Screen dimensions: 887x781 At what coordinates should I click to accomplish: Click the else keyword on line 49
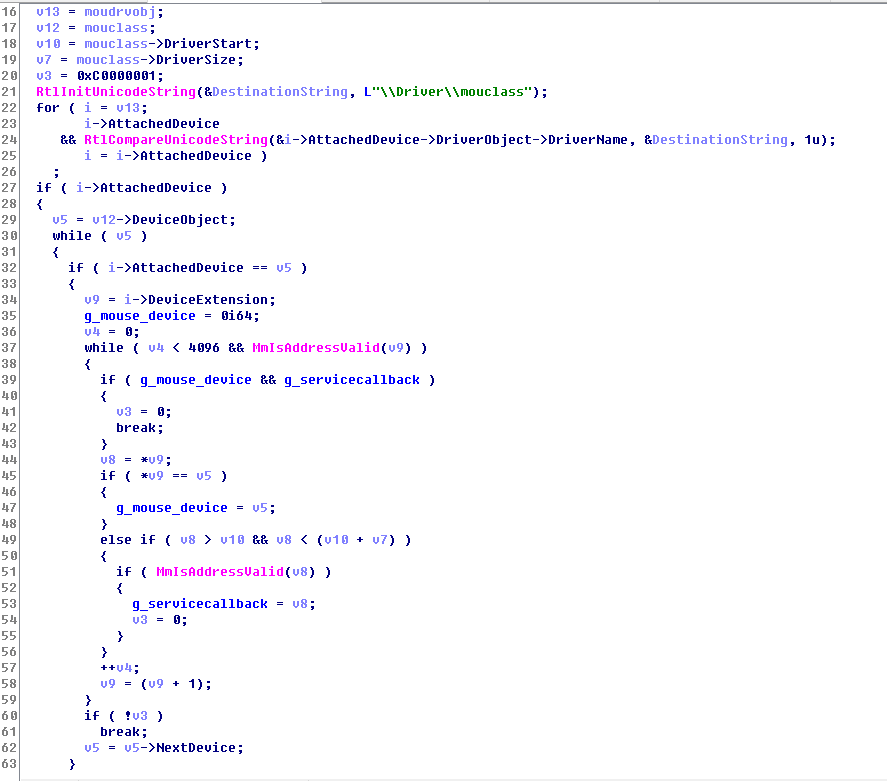tap(116, 540)
